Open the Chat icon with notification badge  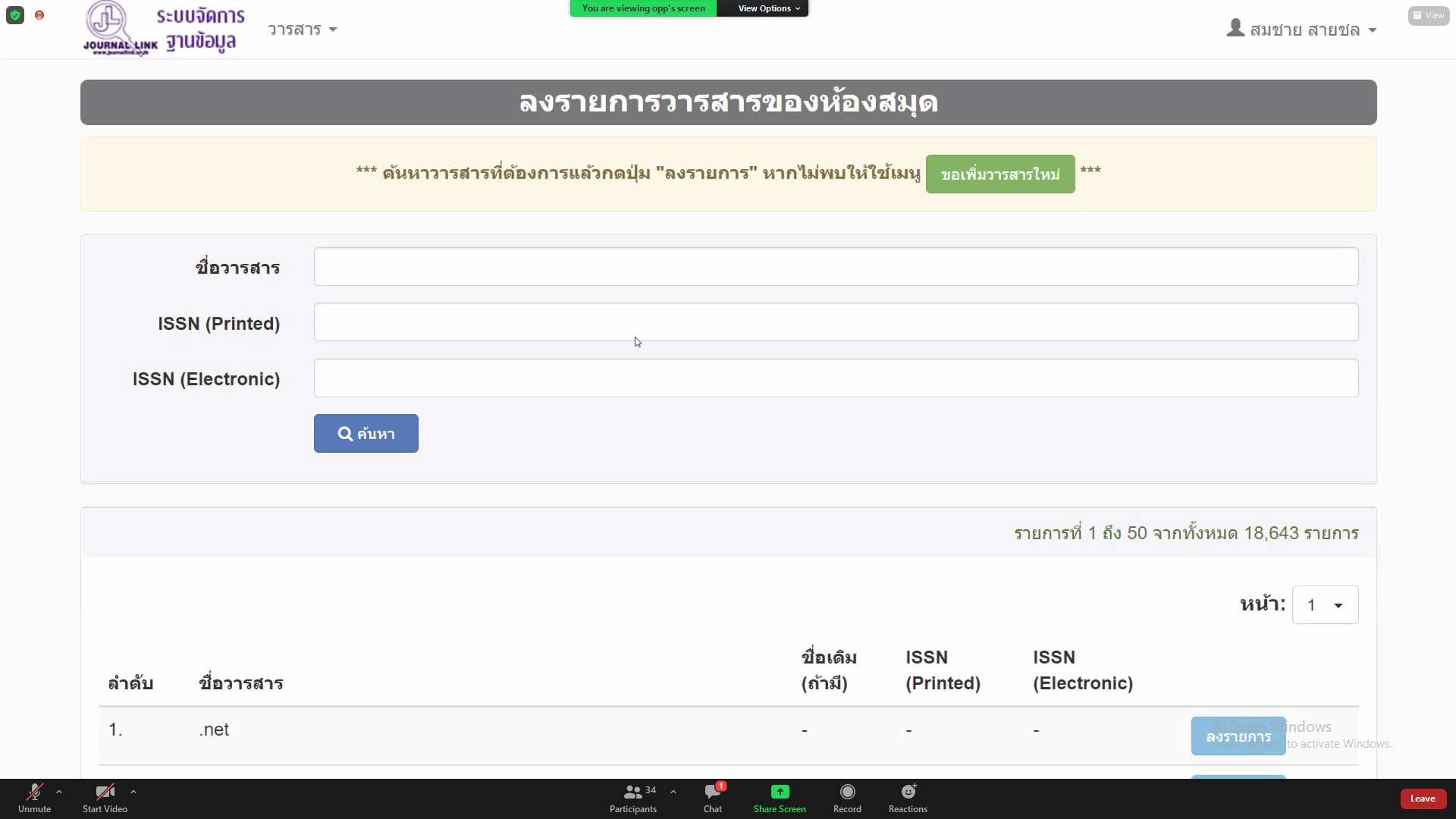tap(713, 792)
